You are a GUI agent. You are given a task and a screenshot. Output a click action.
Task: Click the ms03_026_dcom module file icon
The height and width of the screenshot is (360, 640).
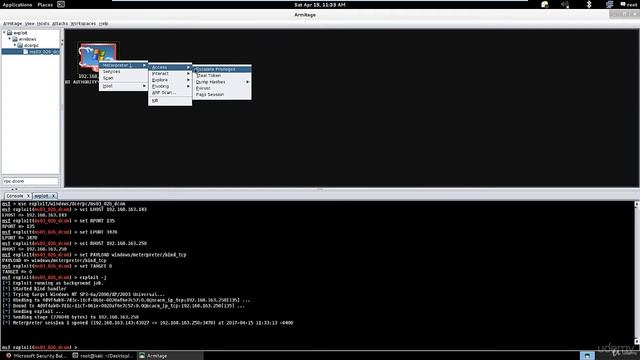click(26, 52)
